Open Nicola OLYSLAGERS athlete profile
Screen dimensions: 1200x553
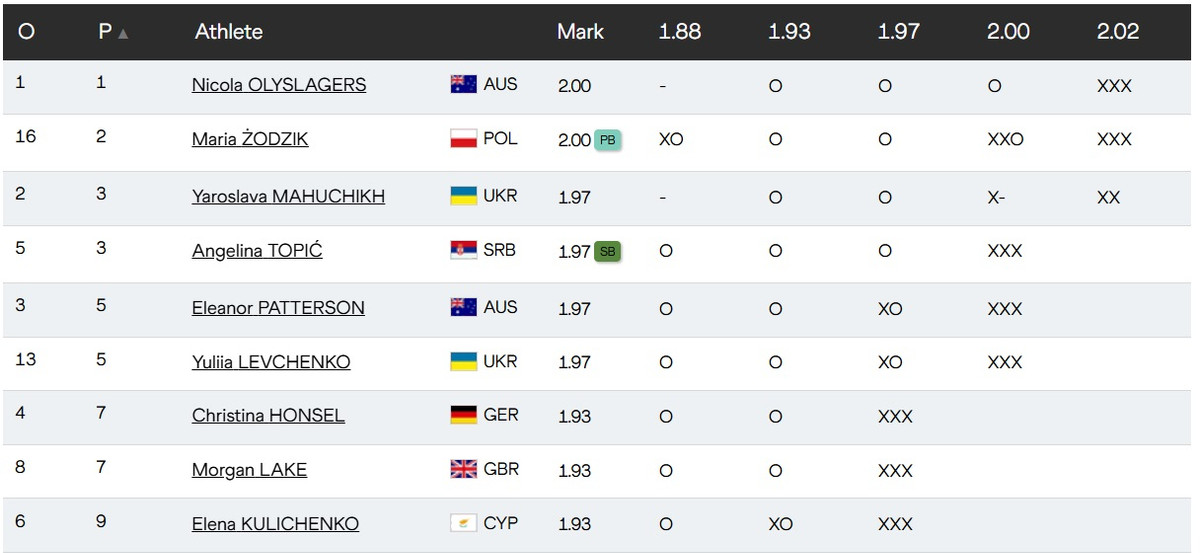(x=279, y=86)
